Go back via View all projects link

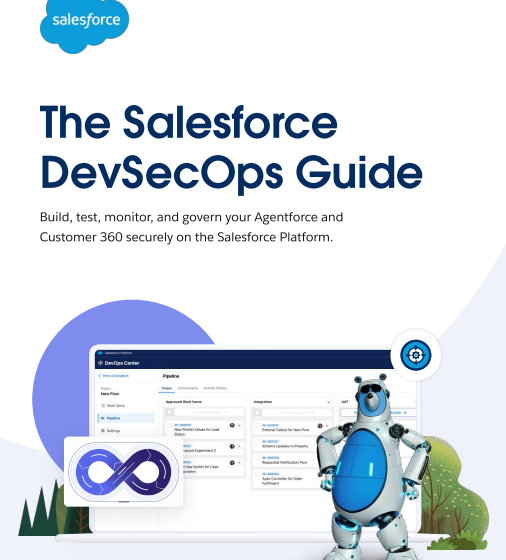[x=114, y=376]
